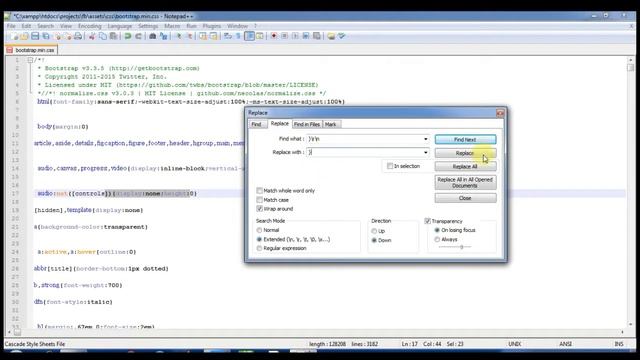Click the Print toolbar icon
This screenshot has width=640, height=360.
tap(78, 36)
